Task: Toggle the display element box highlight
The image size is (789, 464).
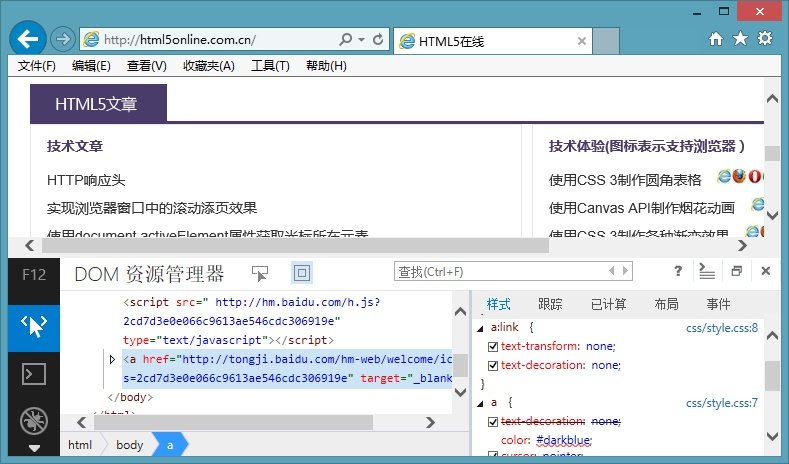Action: [302, 273]
